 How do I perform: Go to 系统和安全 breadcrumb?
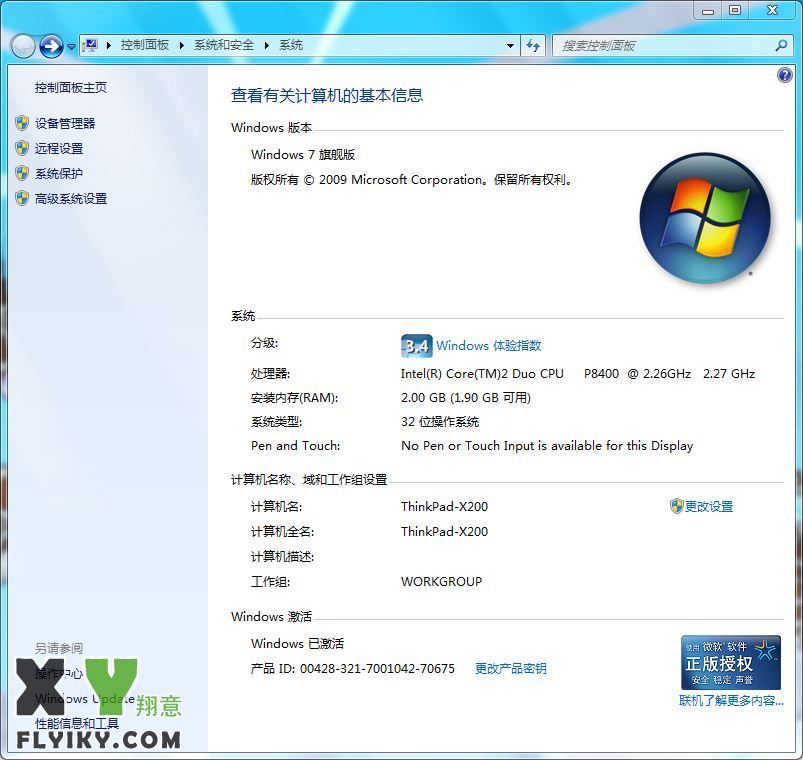224,45
